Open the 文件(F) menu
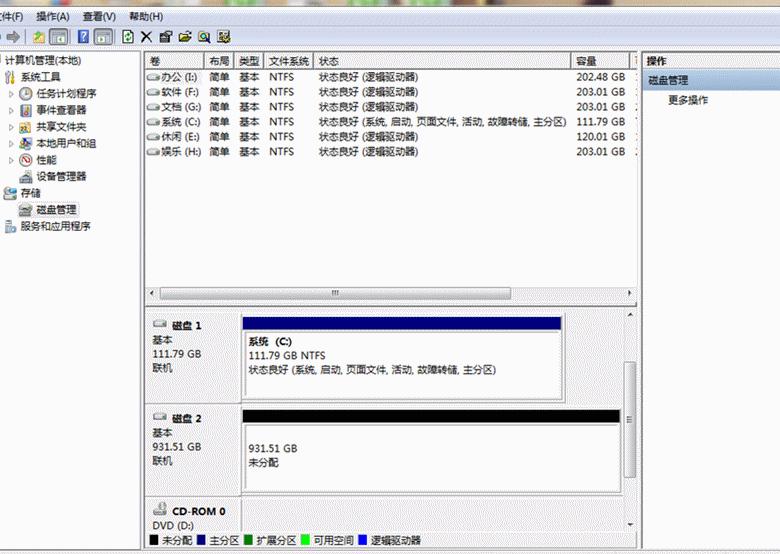 pyautogui.click(x=11, y=16)
